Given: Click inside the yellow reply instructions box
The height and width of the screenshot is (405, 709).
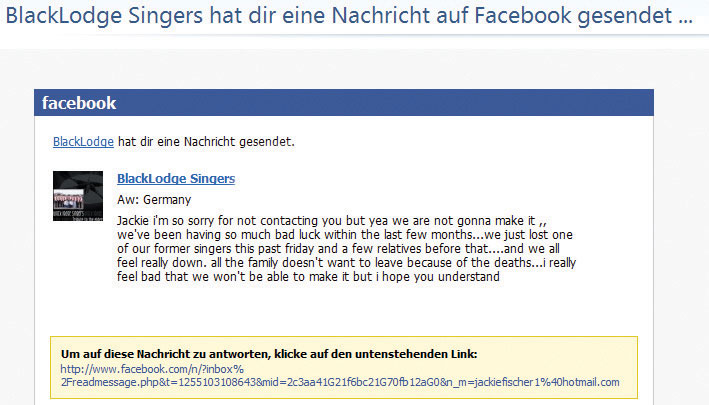Looking at the screenshot, I should (344, 367).
